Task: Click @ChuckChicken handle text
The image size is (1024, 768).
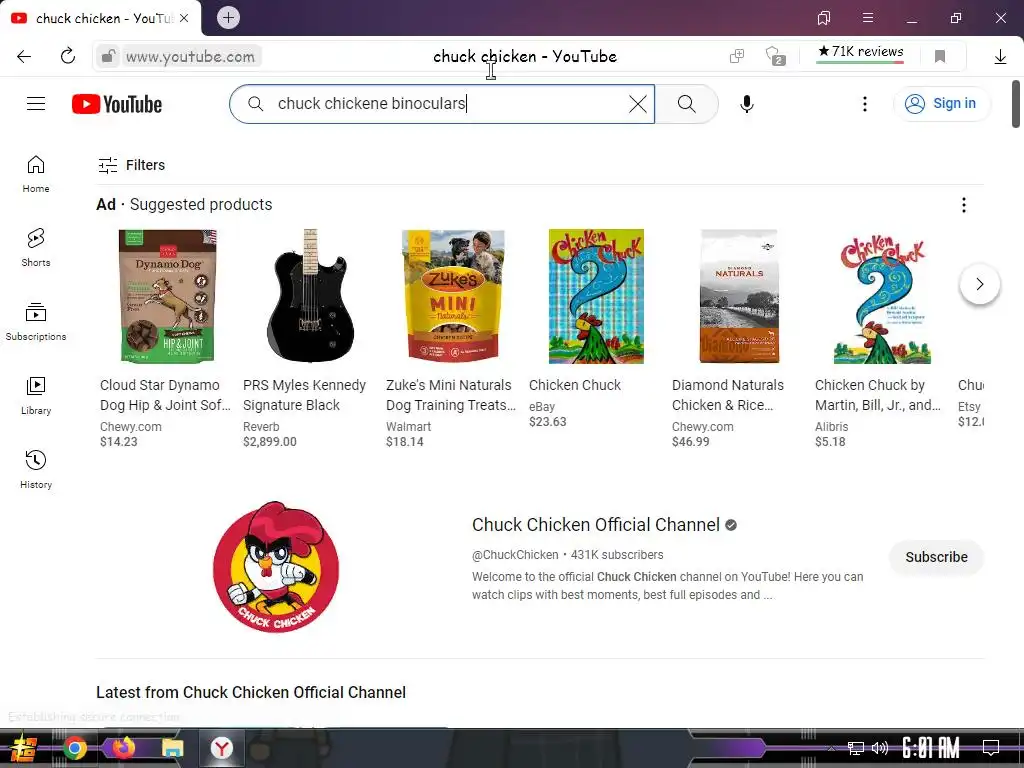Action: pos(515,554)
